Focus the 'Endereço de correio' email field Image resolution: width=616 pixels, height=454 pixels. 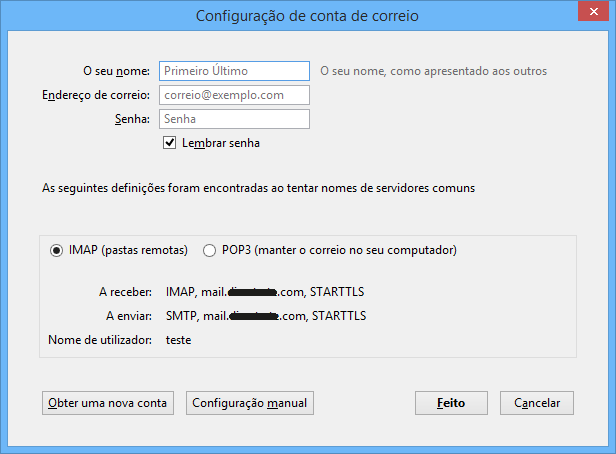233,95
